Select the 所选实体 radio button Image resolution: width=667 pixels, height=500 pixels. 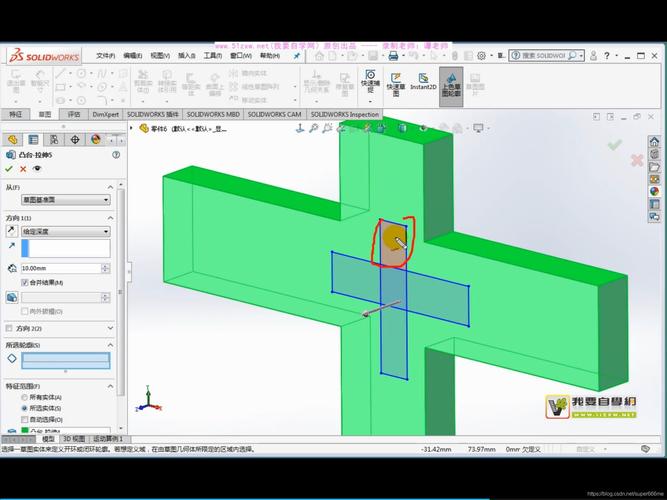[x=25, y=408]
